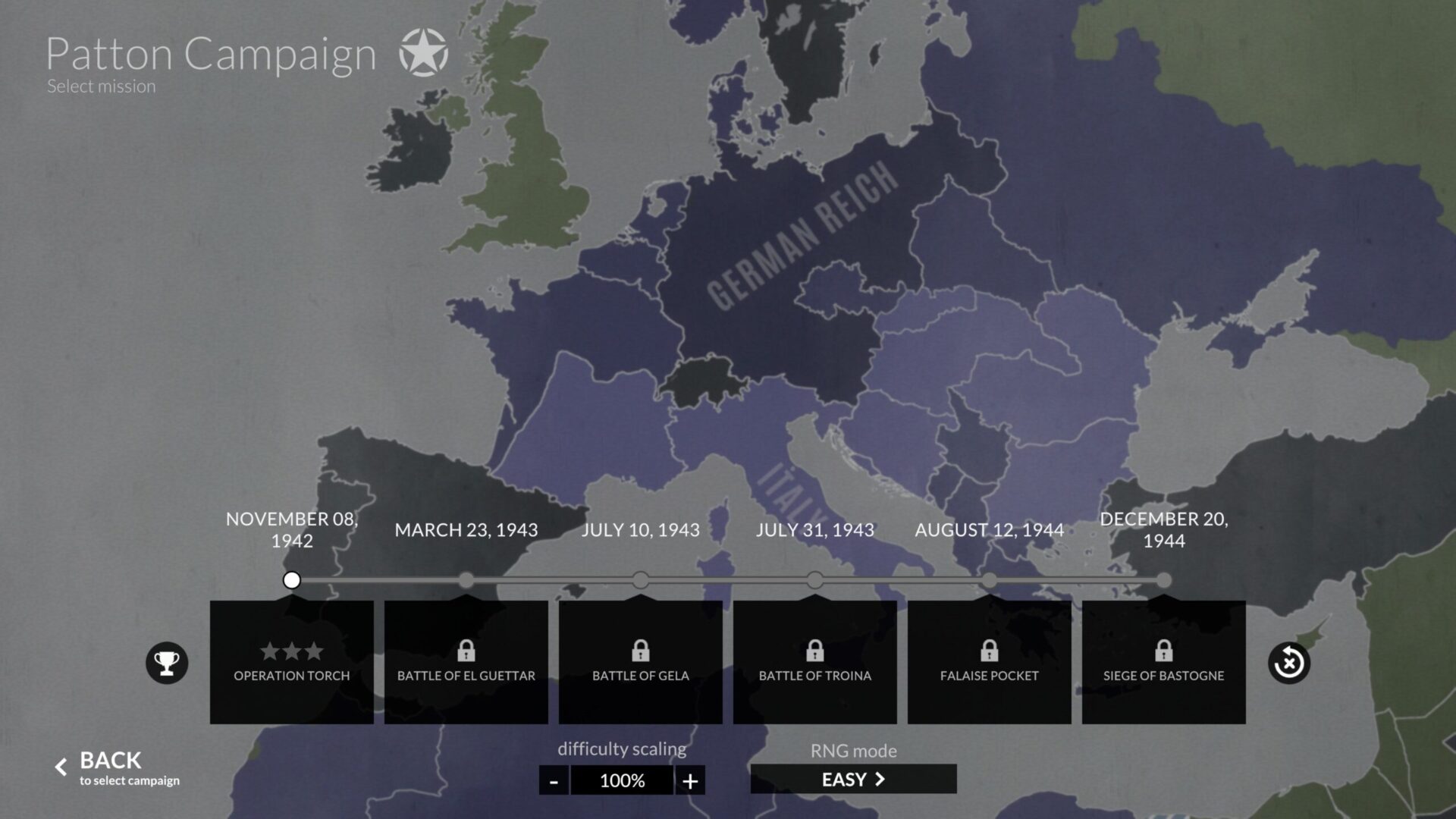Image resolution: width=1456 pixels, height=819 pixels.
Task: Click the lock icon on Battle of Gela
Action: 641,650
